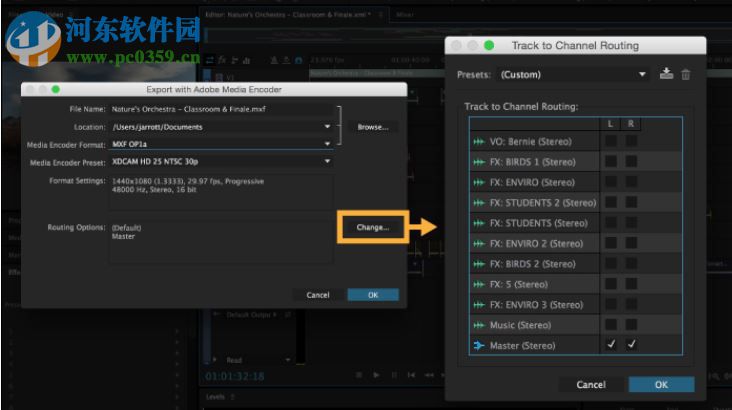Screen dimensions: 732x410
Task: Uncheck R channel for Master track
Action: coord(631,345)
